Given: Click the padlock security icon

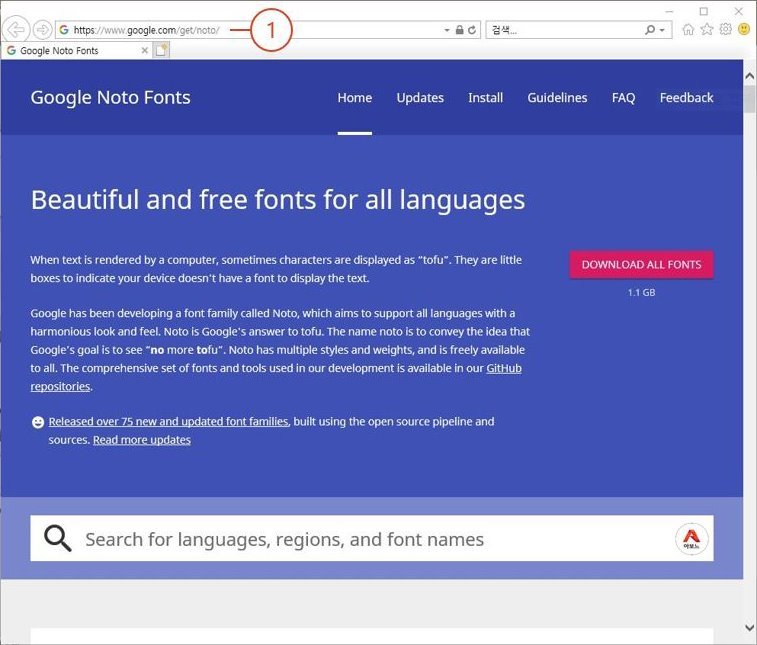Looking at the screenshot, I should 460,30.
